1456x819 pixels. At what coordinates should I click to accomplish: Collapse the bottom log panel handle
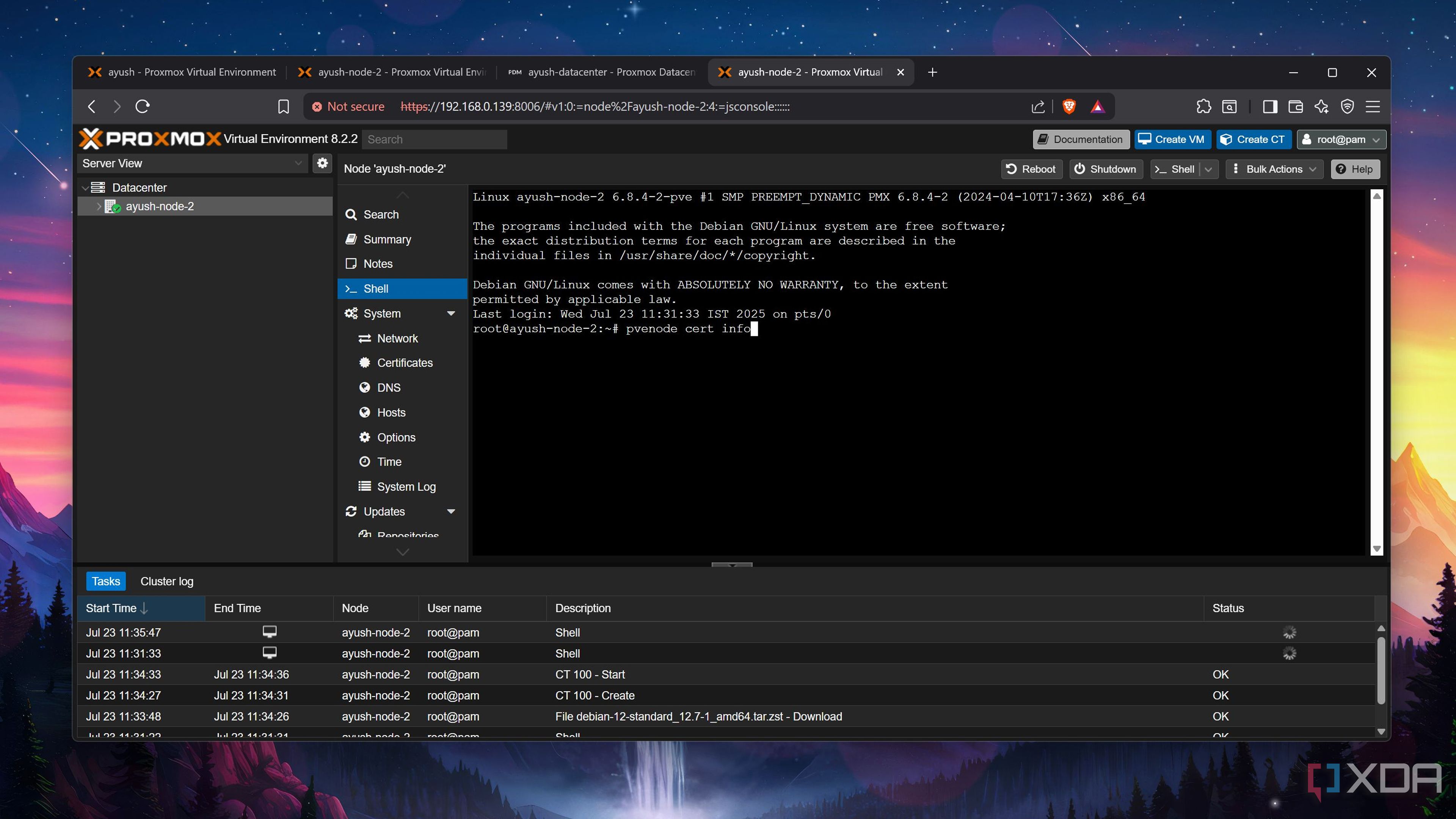pyautogui.click(x=732, y=565)
